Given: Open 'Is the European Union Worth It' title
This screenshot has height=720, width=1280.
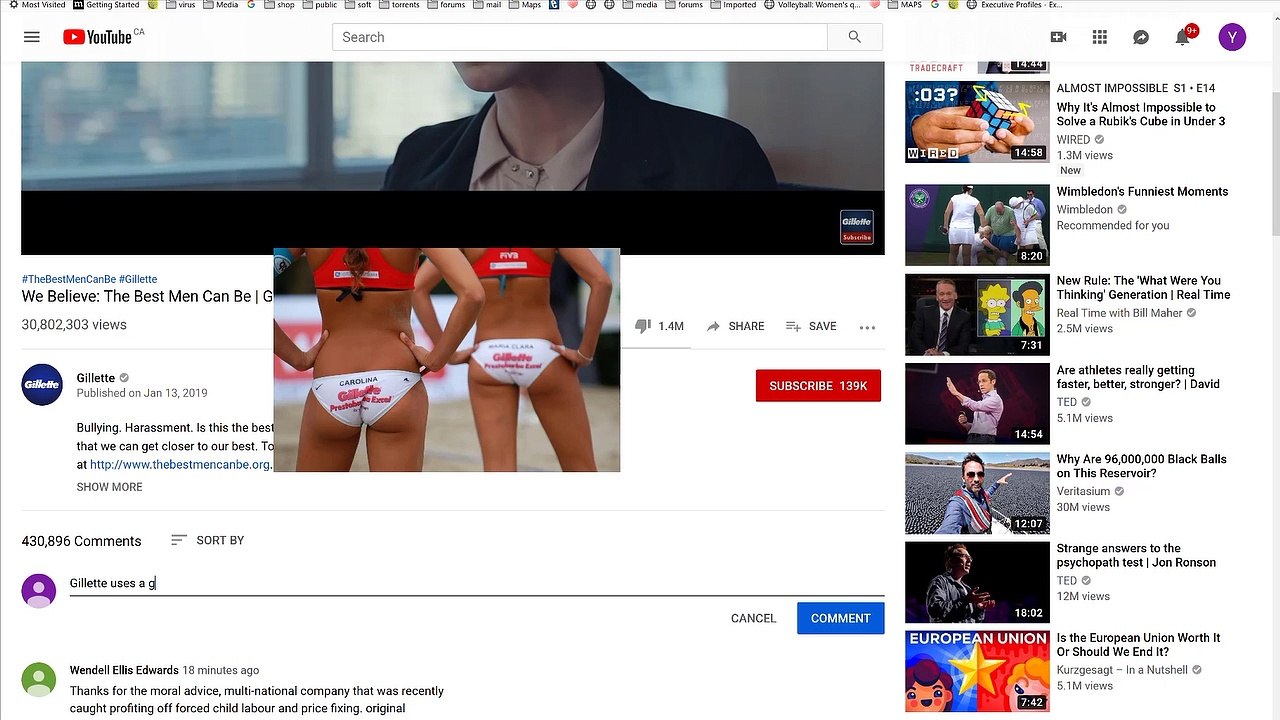Looking at the screenshot, I should (x=1139, y=644).
